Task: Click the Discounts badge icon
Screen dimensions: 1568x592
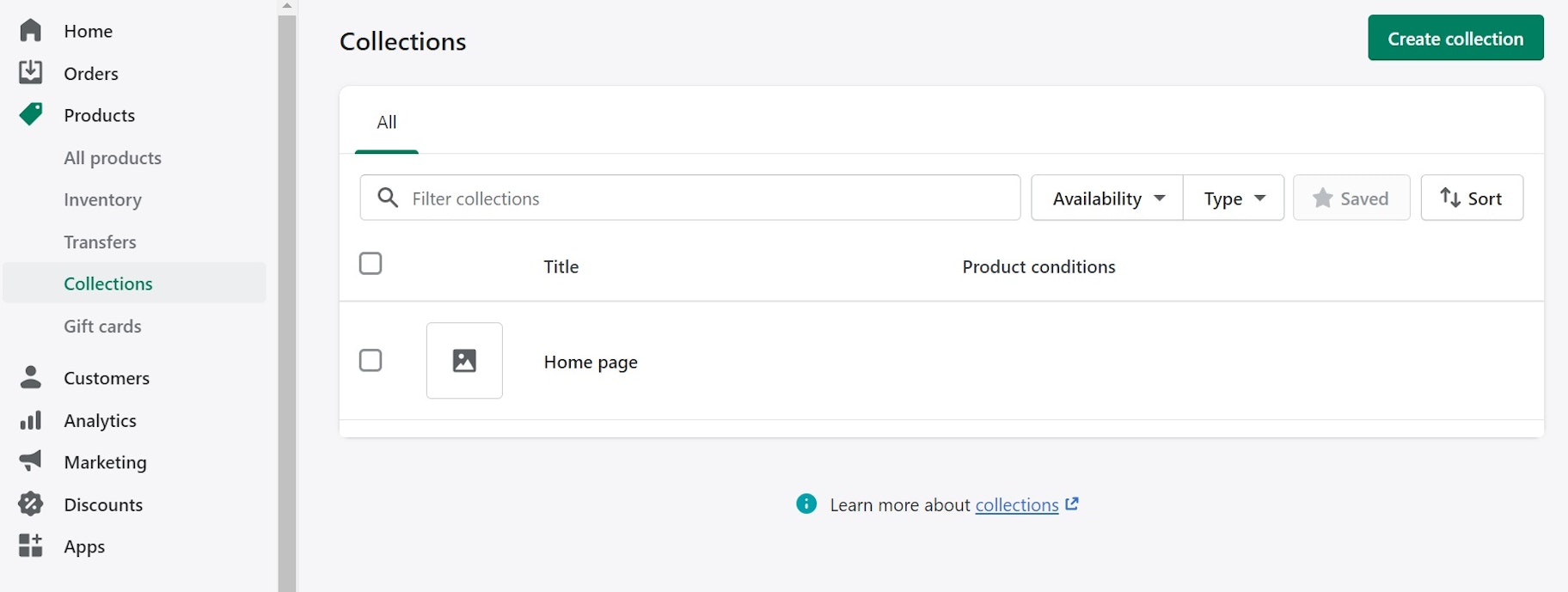Action: click(30, 504)
